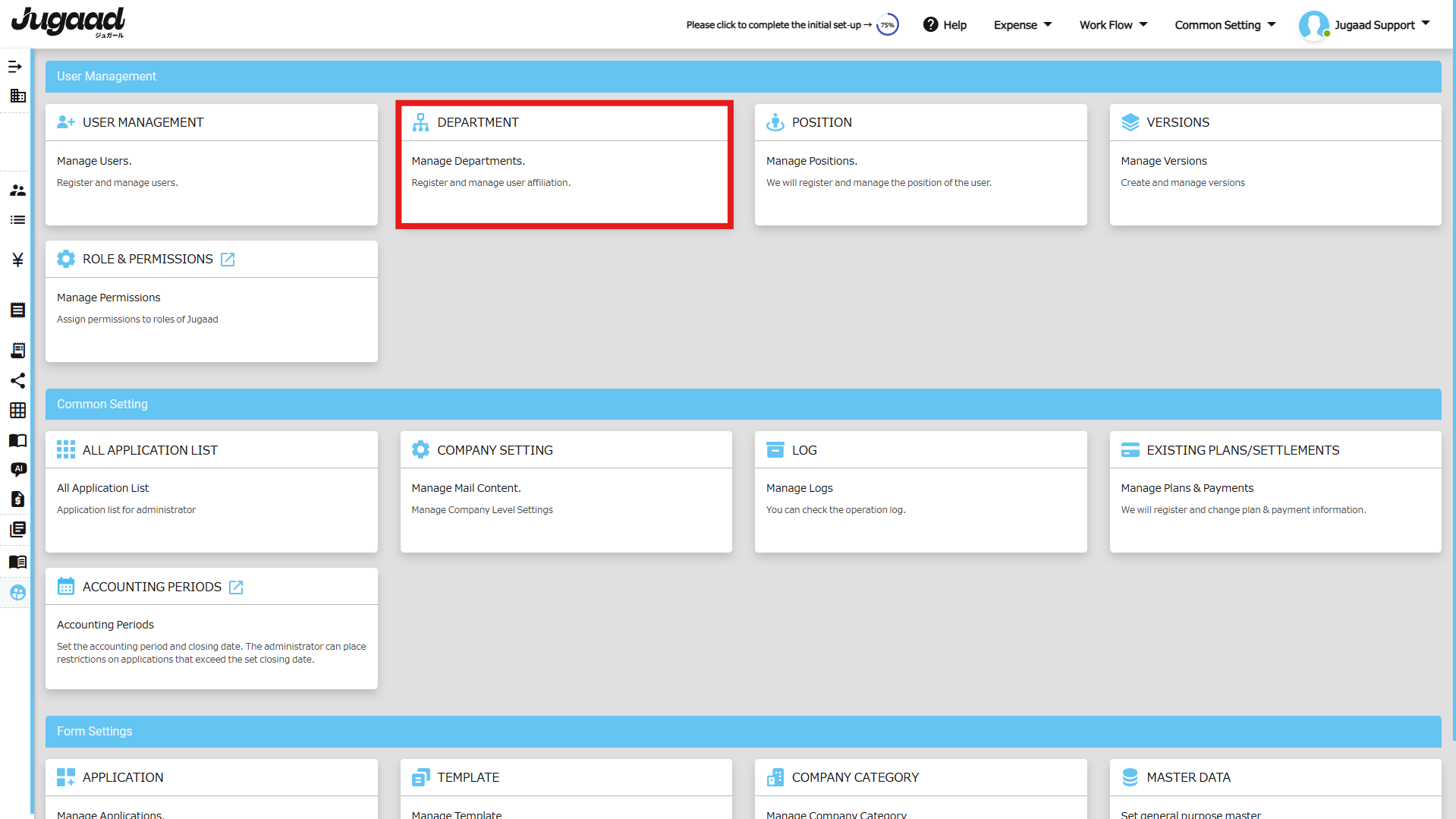The image size is (1456, 819).
Task: Click the Log archive box icon
Action: pyautogui.click(x=775, y=450)
